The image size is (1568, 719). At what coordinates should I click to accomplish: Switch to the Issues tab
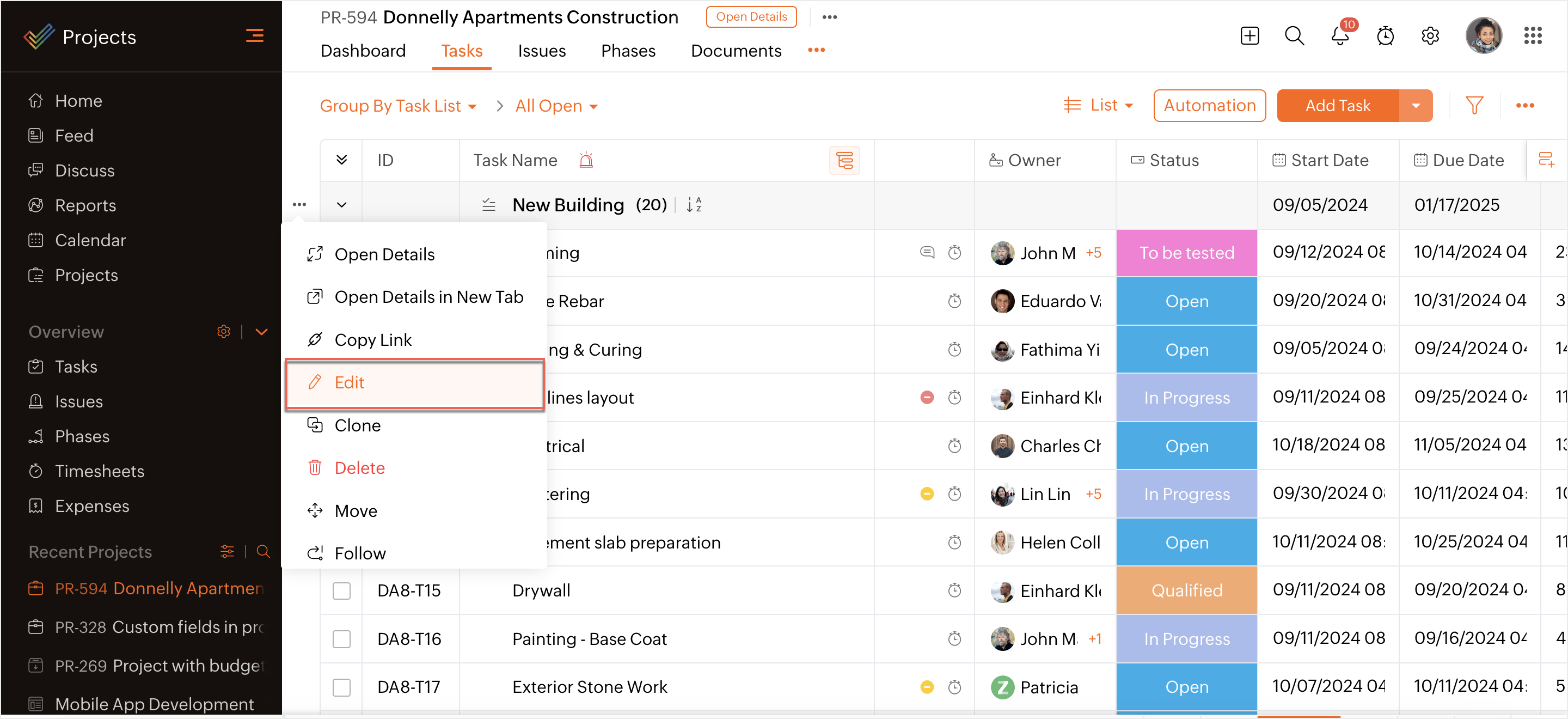click(541, 51)
